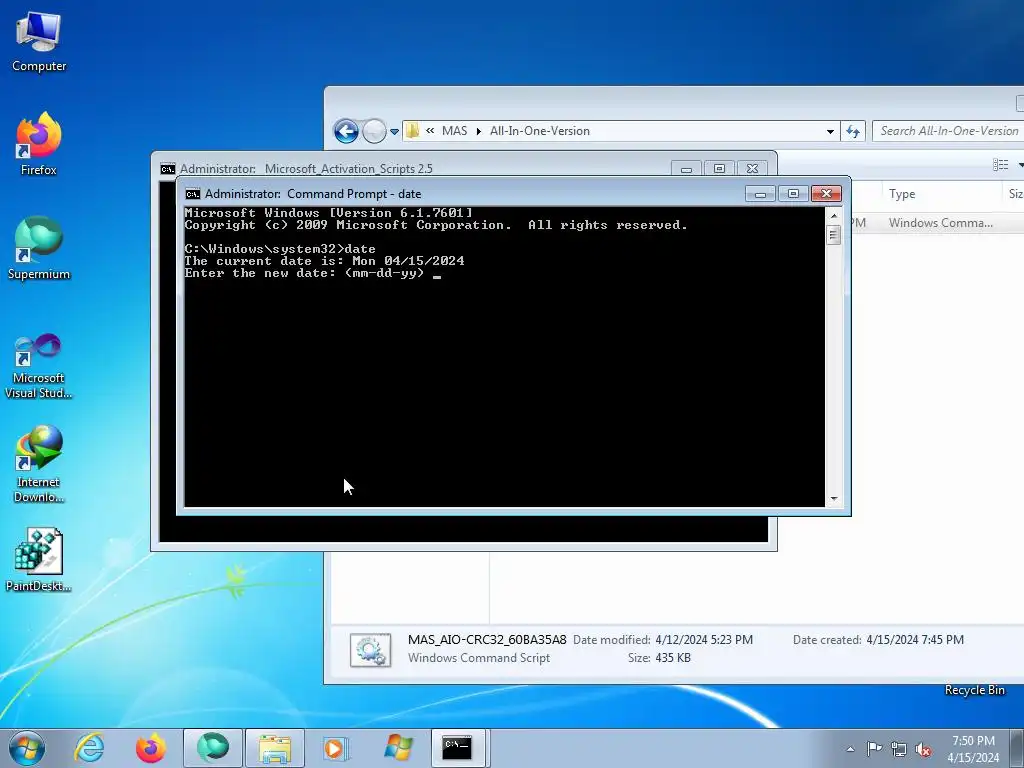
Task: Click the Command Prompt scrollbar thumb
Action: [x=833, y=234]
